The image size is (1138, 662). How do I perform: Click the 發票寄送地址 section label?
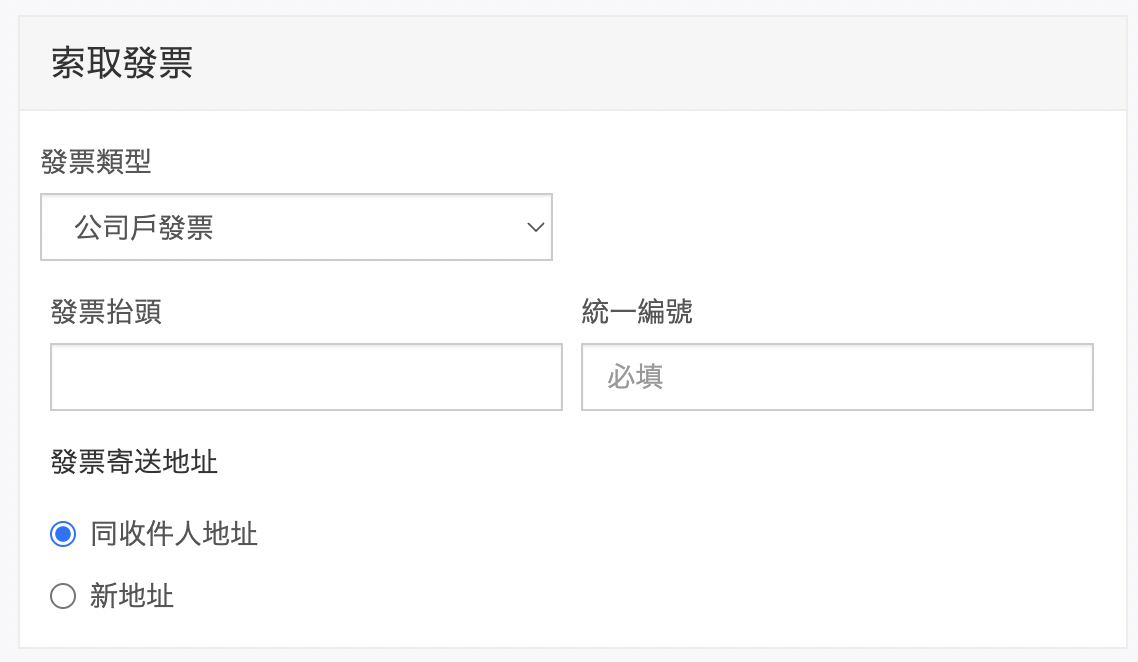click(134, 462)
